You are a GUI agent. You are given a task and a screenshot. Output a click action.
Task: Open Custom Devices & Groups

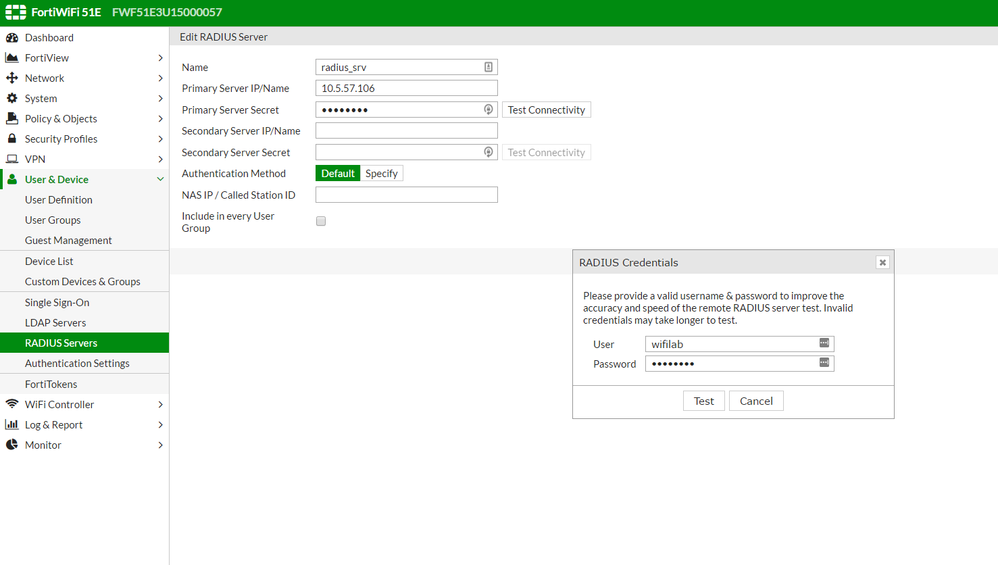click(x=85, y=282)
